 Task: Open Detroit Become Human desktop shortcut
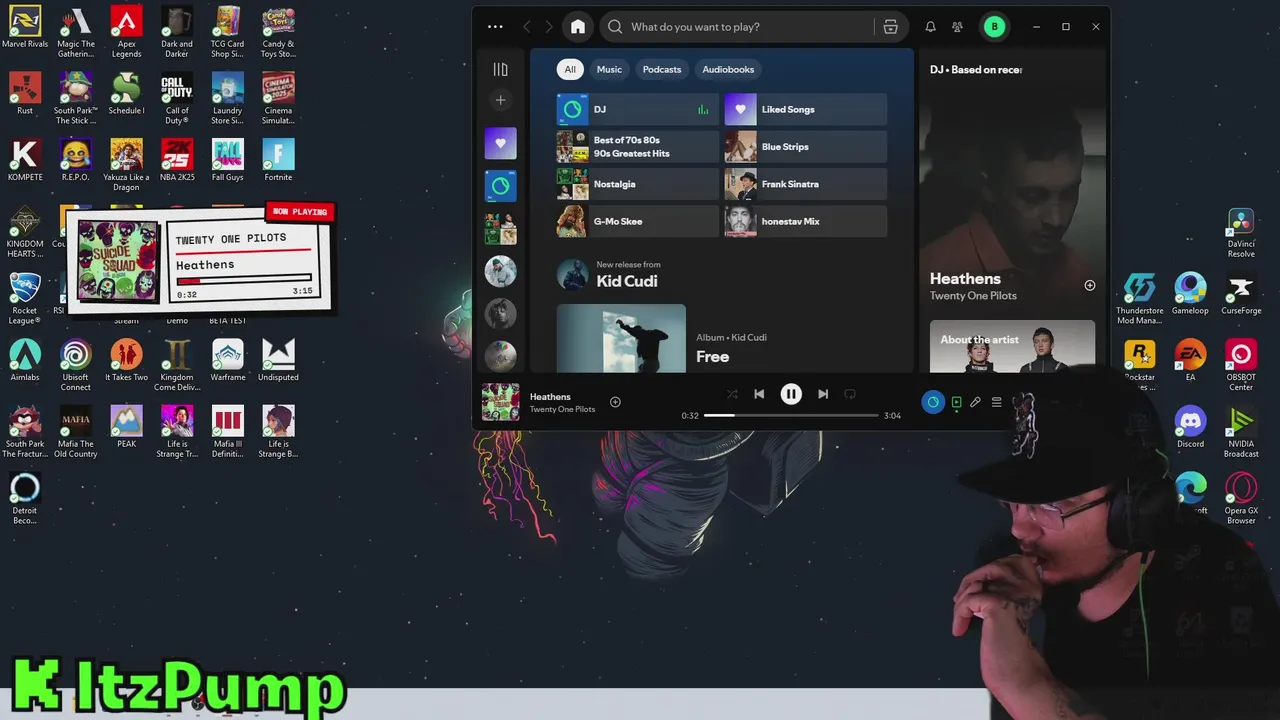point(25,498)
